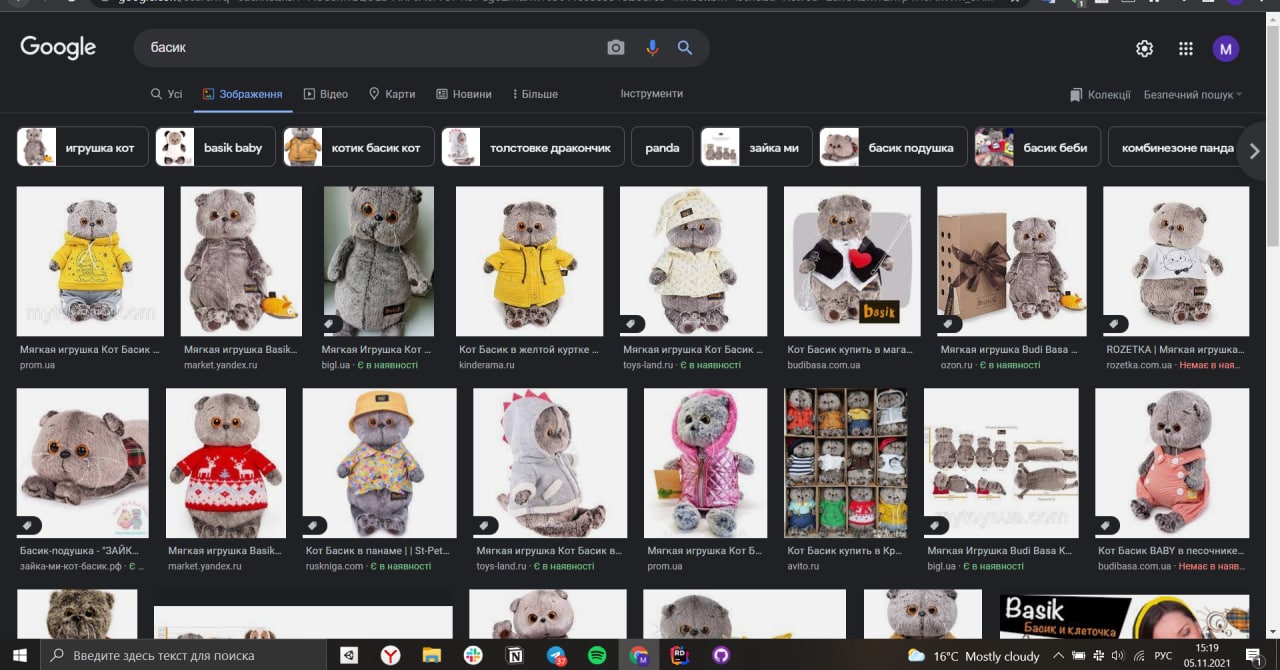
Task: Filter by 'panda' chip
Action: coord(662,147)
